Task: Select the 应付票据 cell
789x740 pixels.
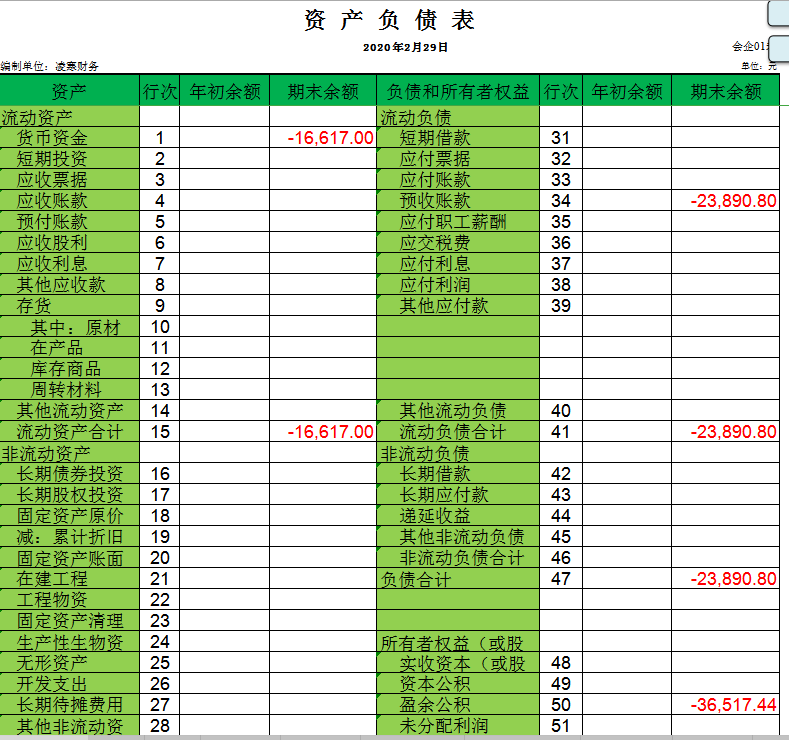Action: [x=458, y=158]
